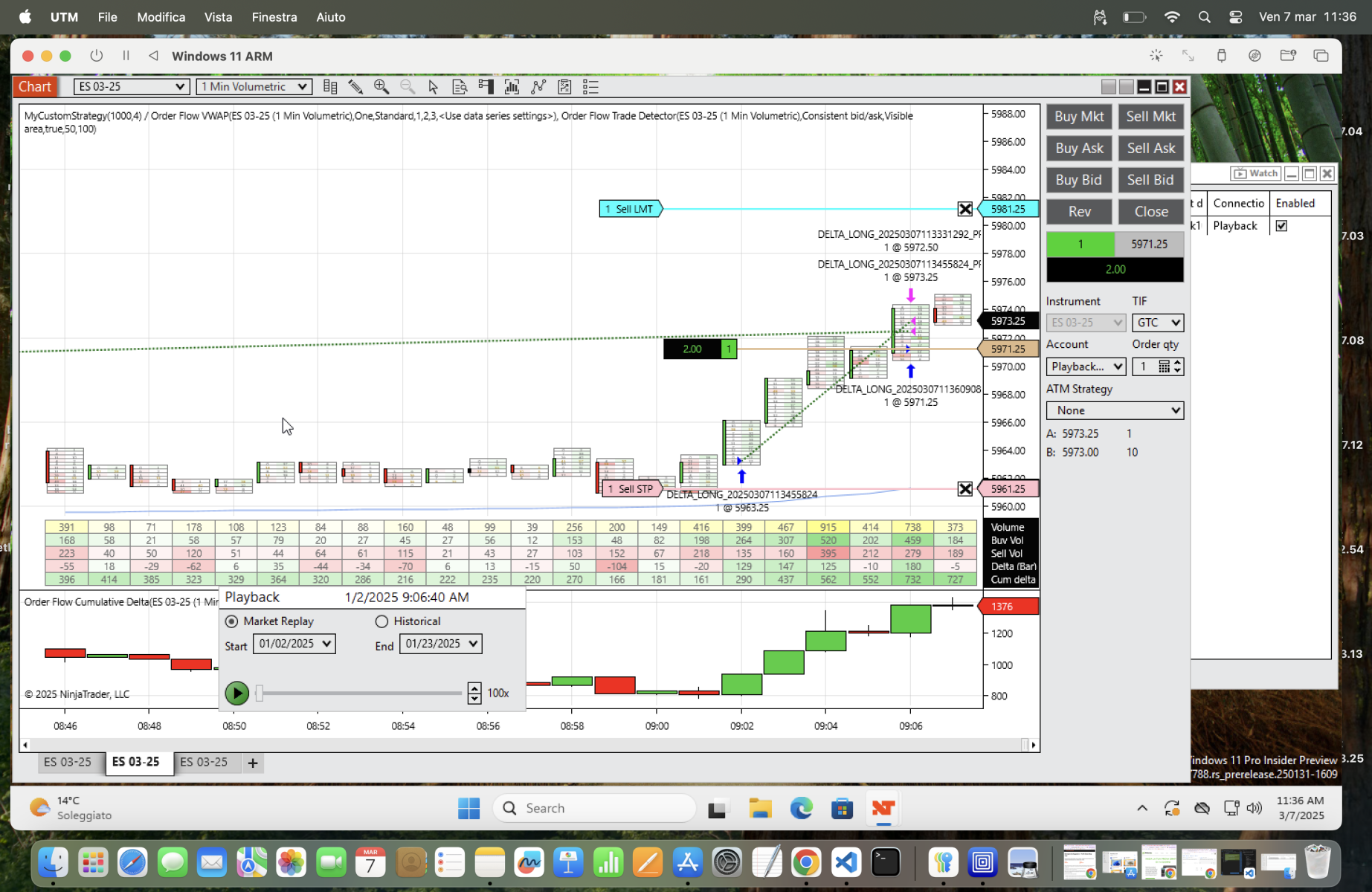1372x892 pixels.
Task: Toggle the Chart Trader panel icon
Action: point(486,87)
